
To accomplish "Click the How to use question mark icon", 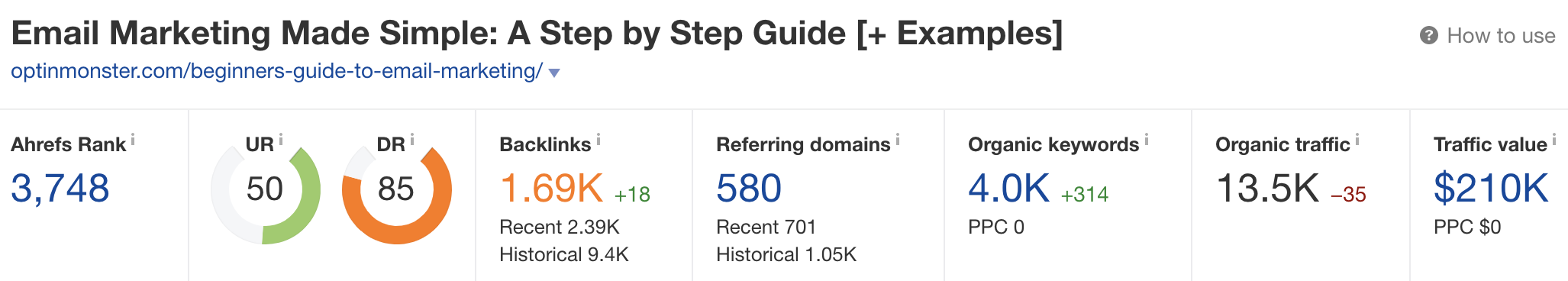I will [1429, 35].
